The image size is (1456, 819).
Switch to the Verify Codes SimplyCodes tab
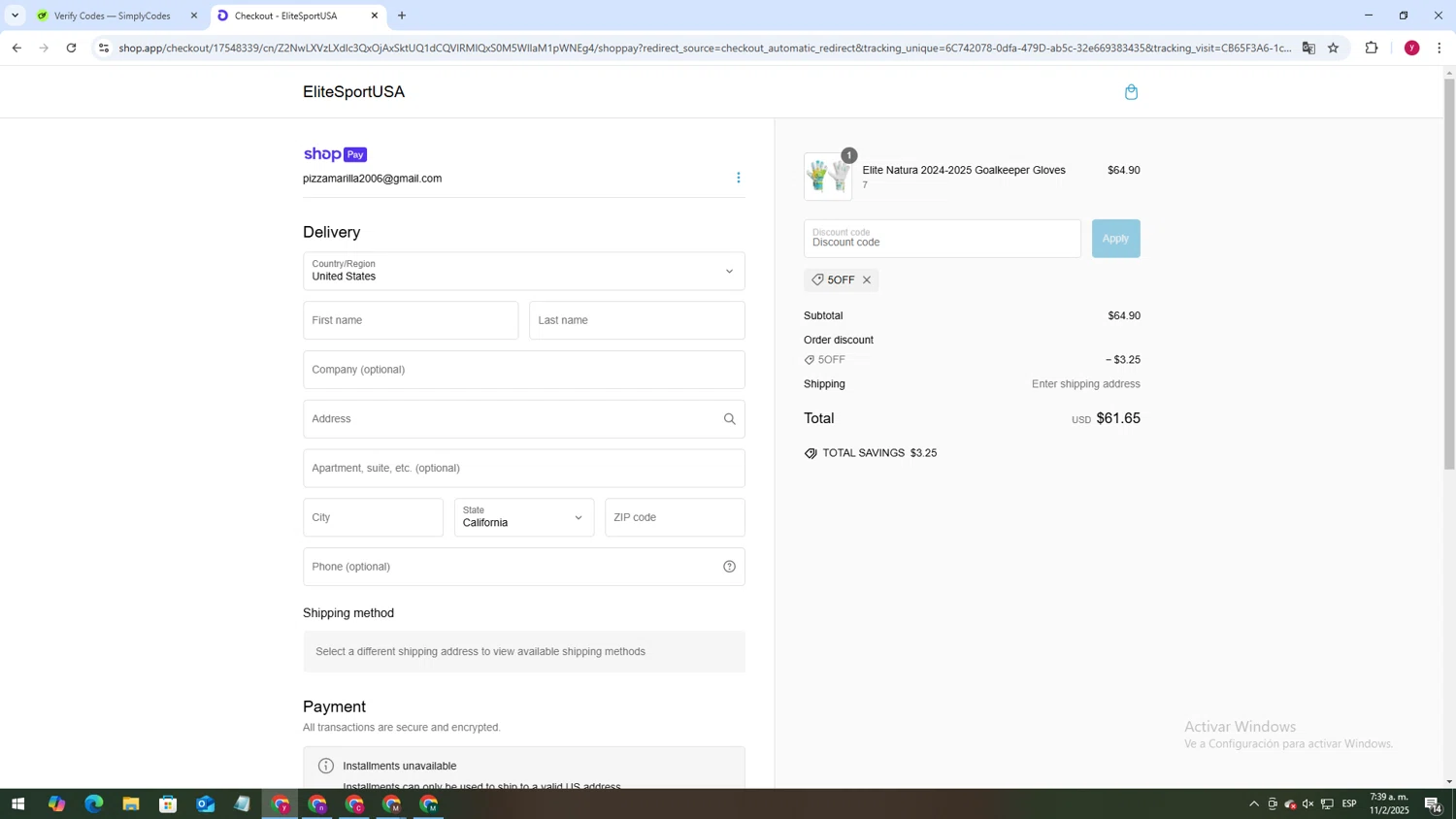coord(112,16)
